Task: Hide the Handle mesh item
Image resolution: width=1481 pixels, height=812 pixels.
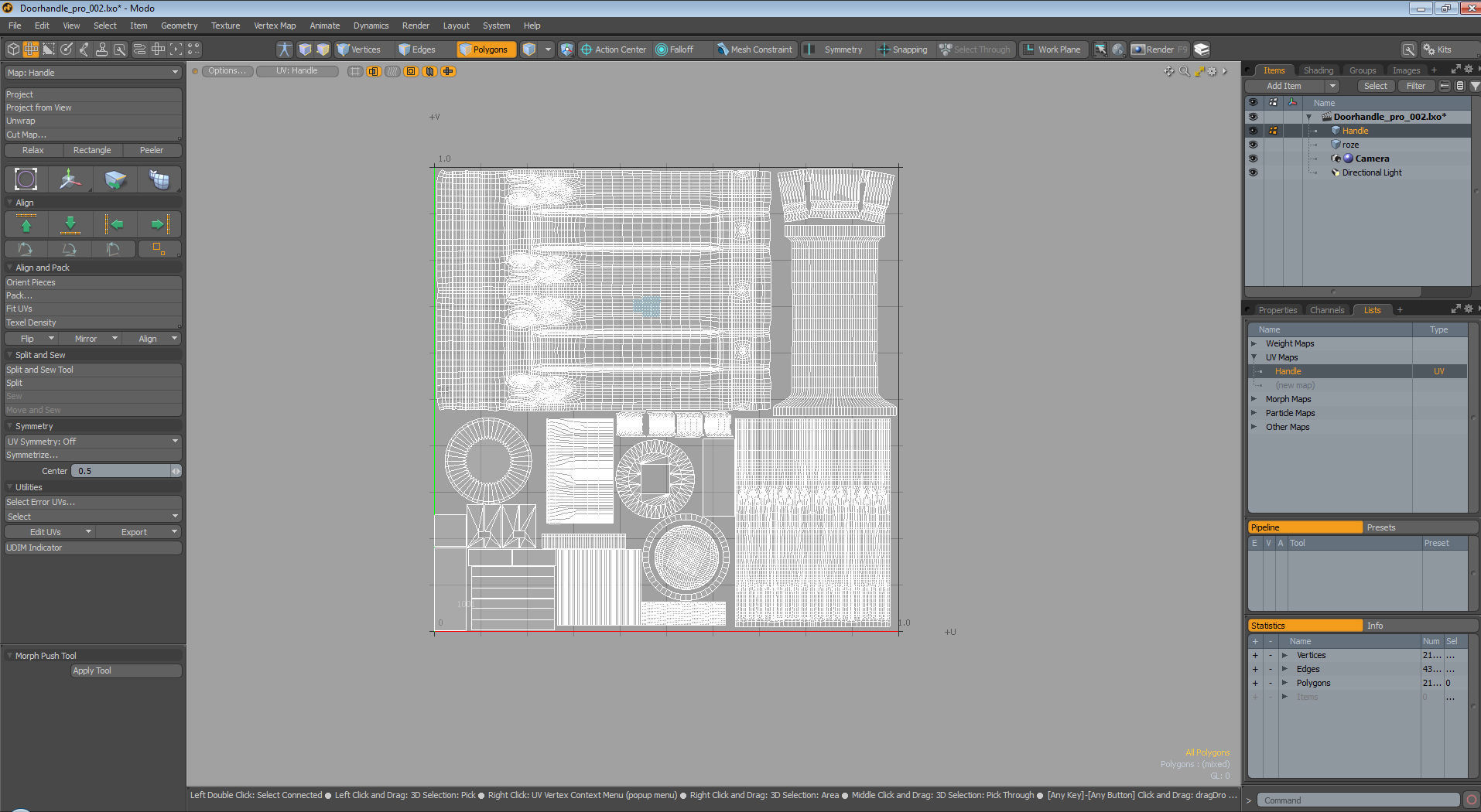Action: 1253,131
